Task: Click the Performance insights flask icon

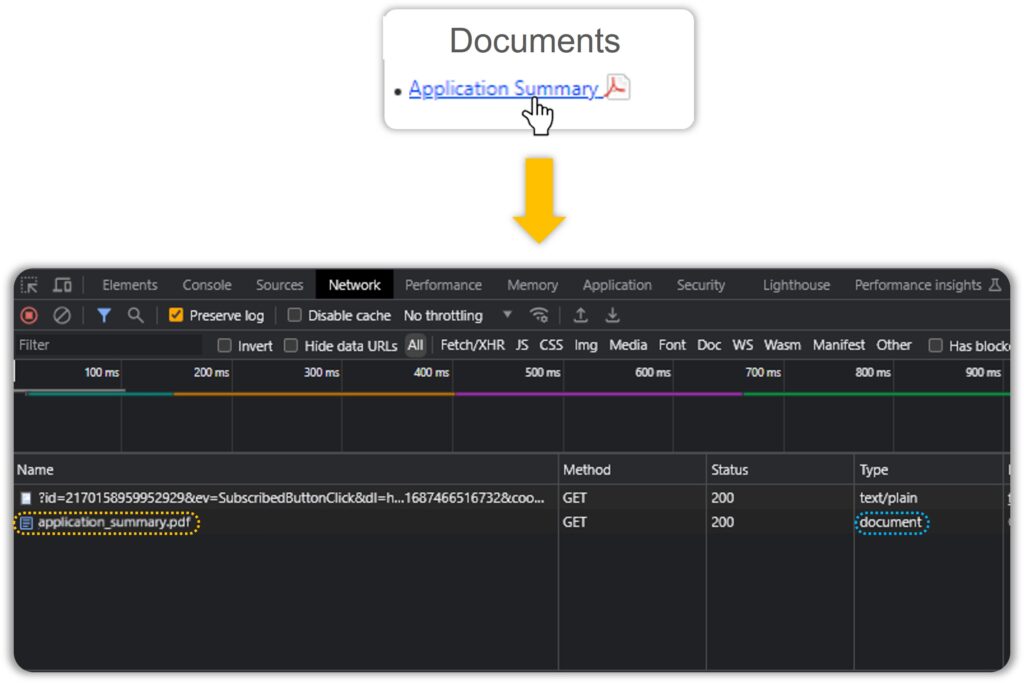Action: coord(995,285)
